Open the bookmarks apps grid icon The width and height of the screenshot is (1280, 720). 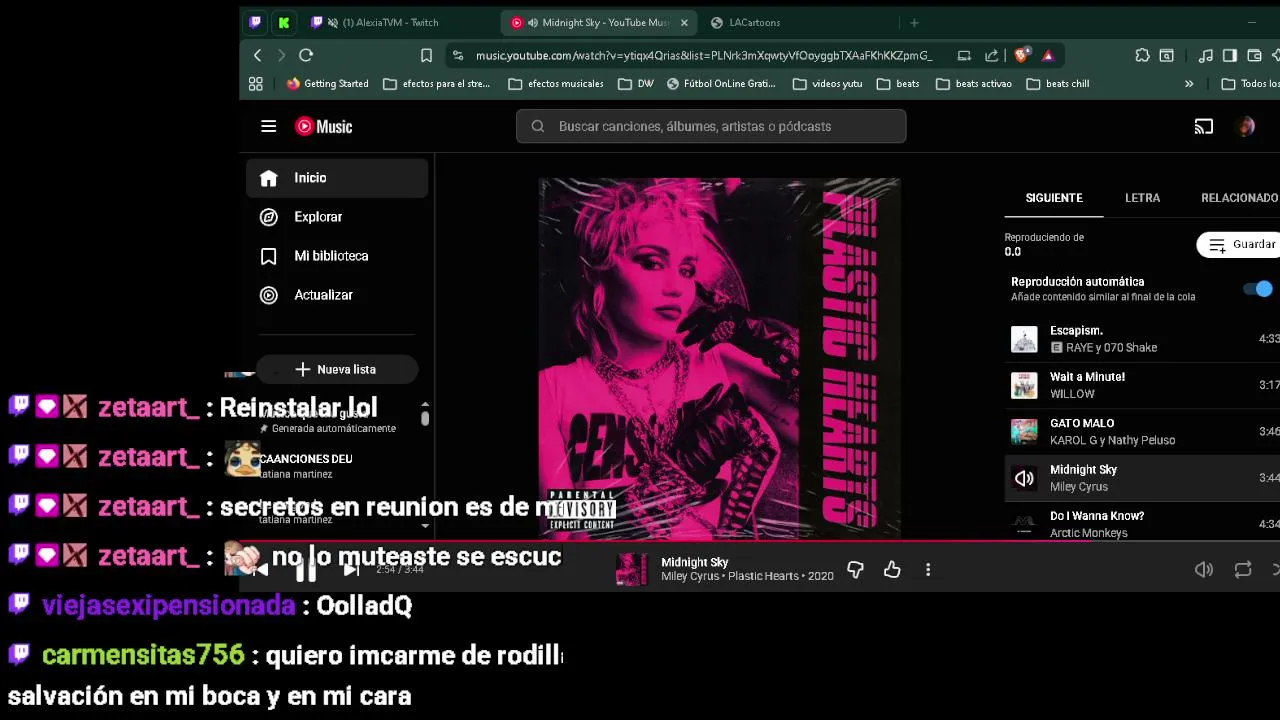click(256, 84)
